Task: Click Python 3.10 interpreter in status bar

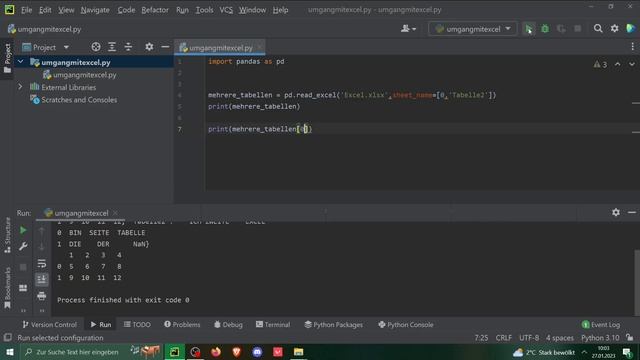Action: click(x=600, y=338)
